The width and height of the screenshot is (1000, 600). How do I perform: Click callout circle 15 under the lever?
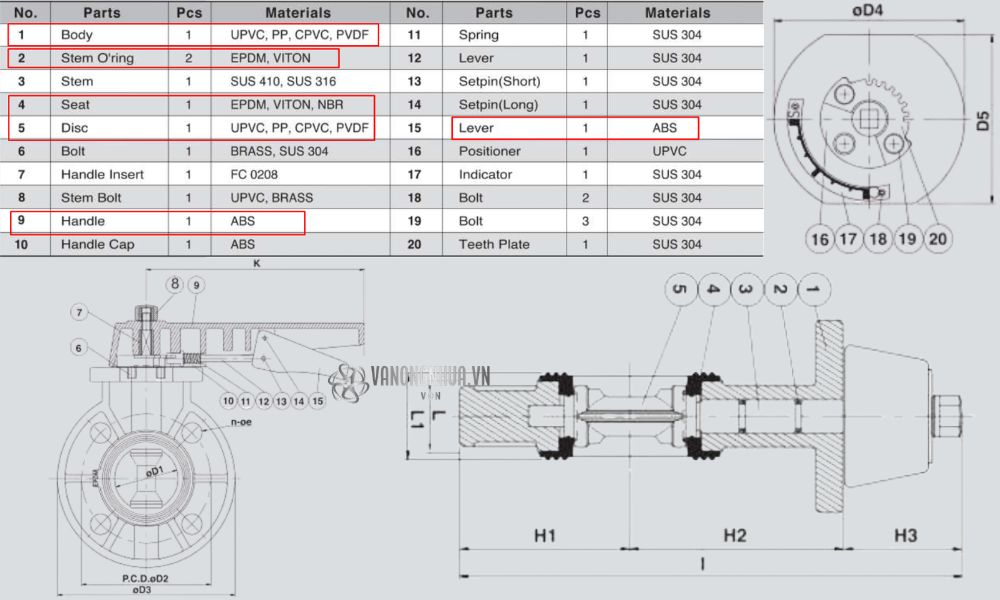point(318,401)
